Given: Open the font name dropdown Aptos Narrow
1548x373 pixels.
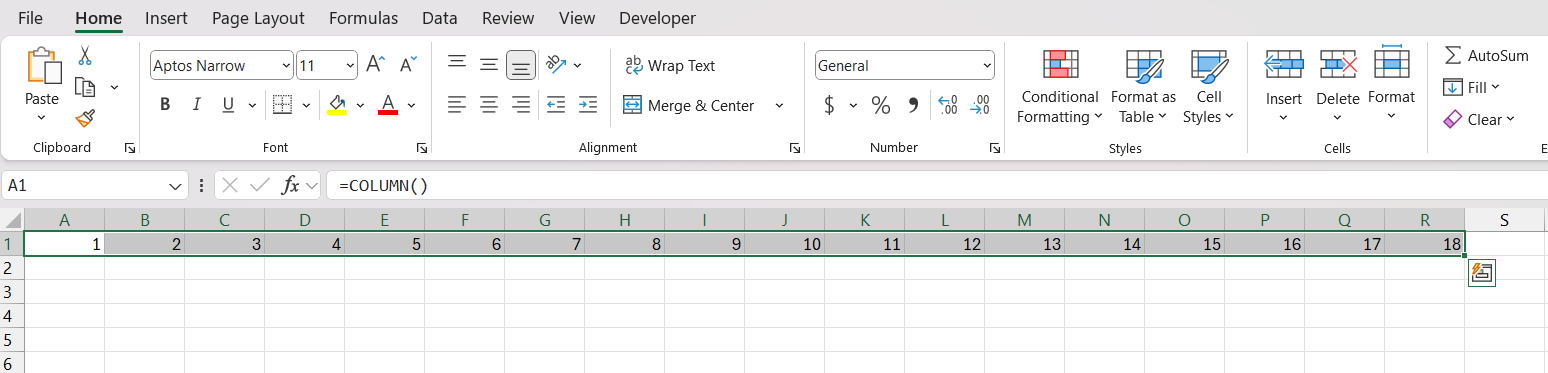Looking at the screenshot, I should pyautogui.click(x=286, y=66).
